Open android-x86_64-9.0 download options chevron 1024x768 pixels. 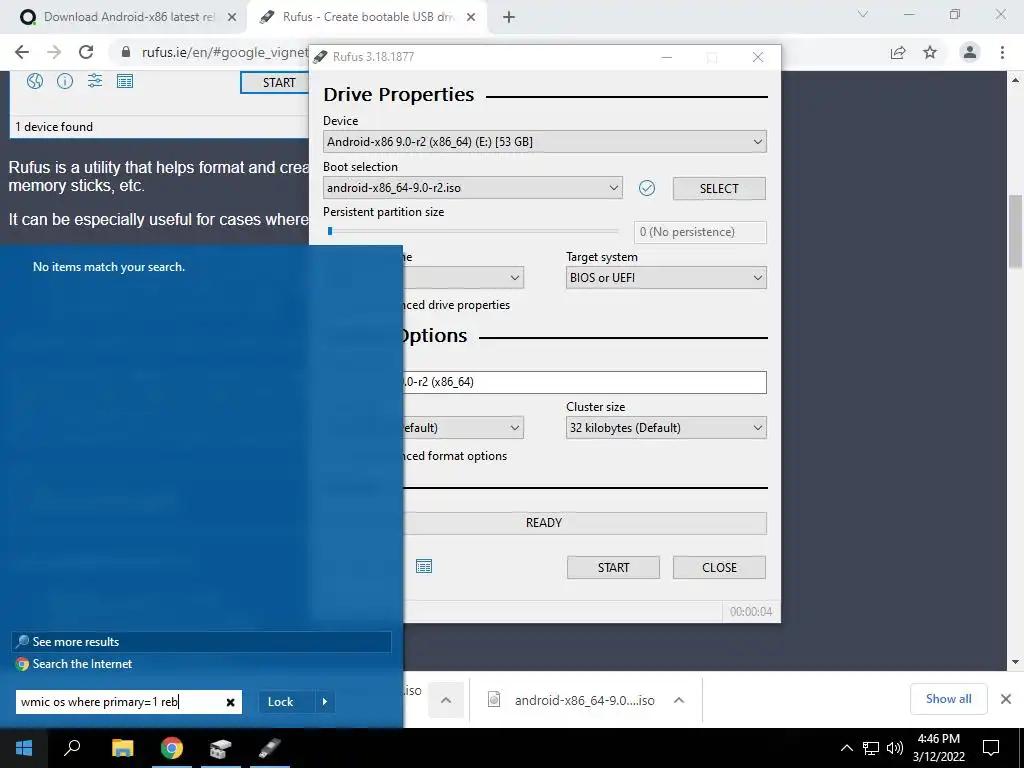[679, 700]
